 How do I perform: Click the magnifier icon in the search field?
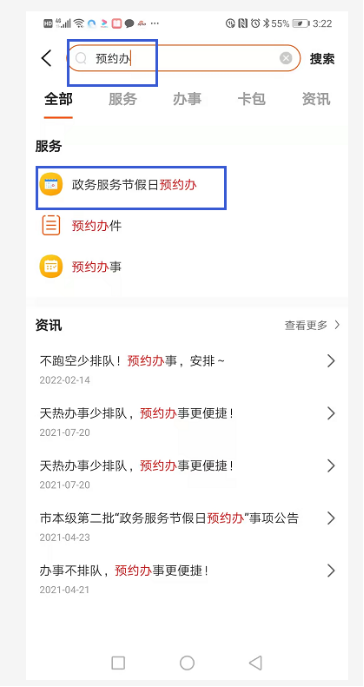(81, 58)
